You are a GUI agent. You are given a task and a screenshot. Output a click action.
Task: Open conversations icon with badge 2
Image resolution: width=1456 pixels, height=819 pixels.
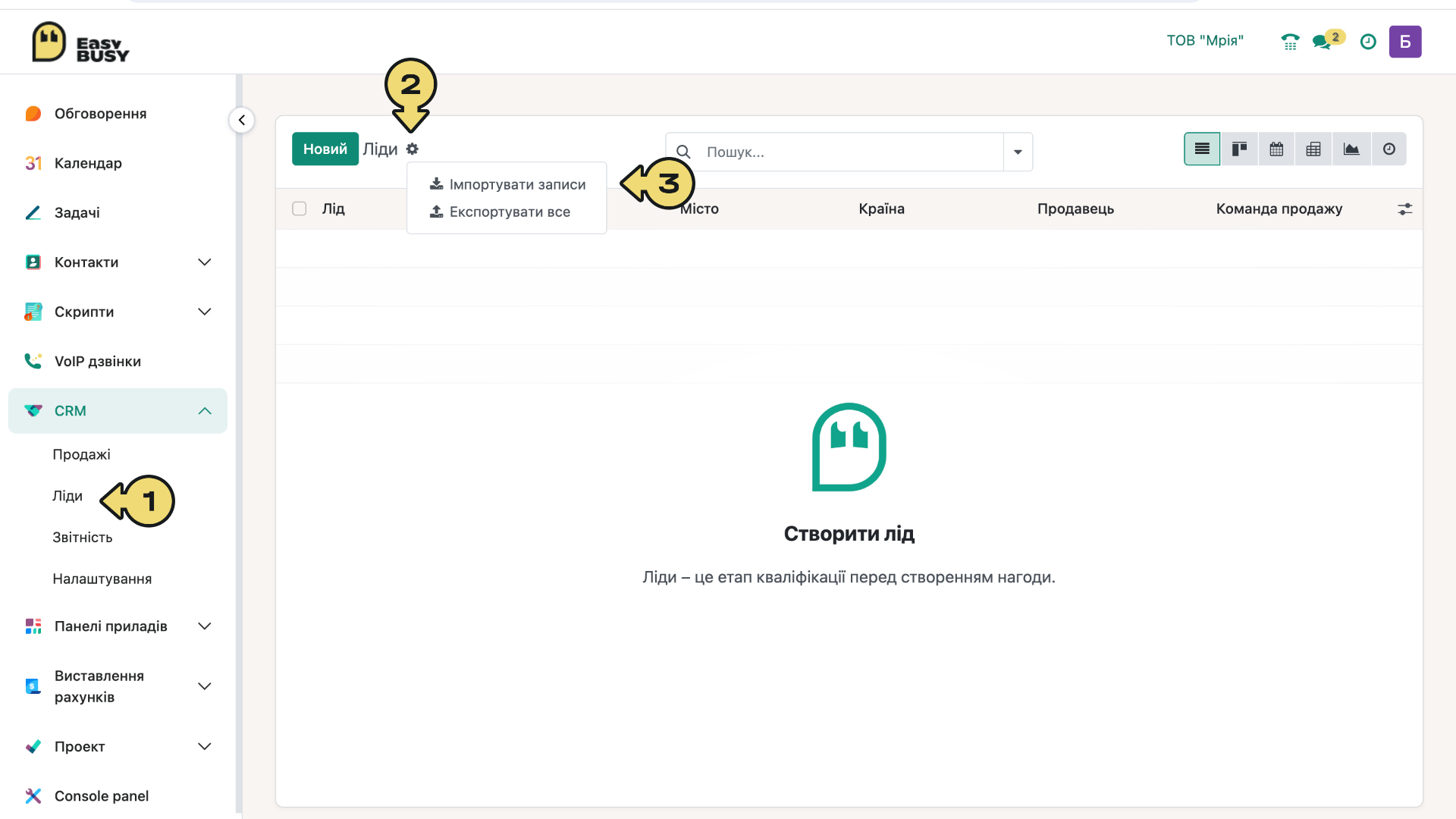tap(1328, 40)
